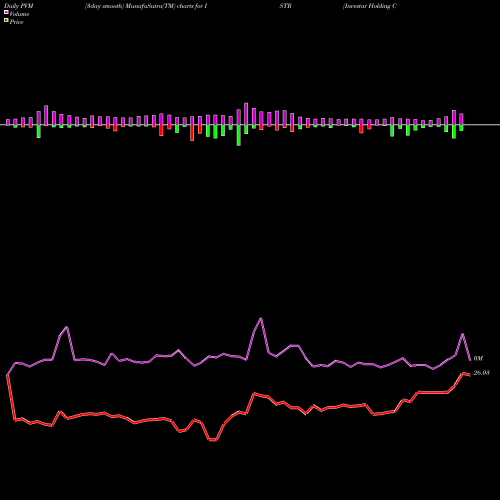Click the Price legend color swatch

pos(6,21)
